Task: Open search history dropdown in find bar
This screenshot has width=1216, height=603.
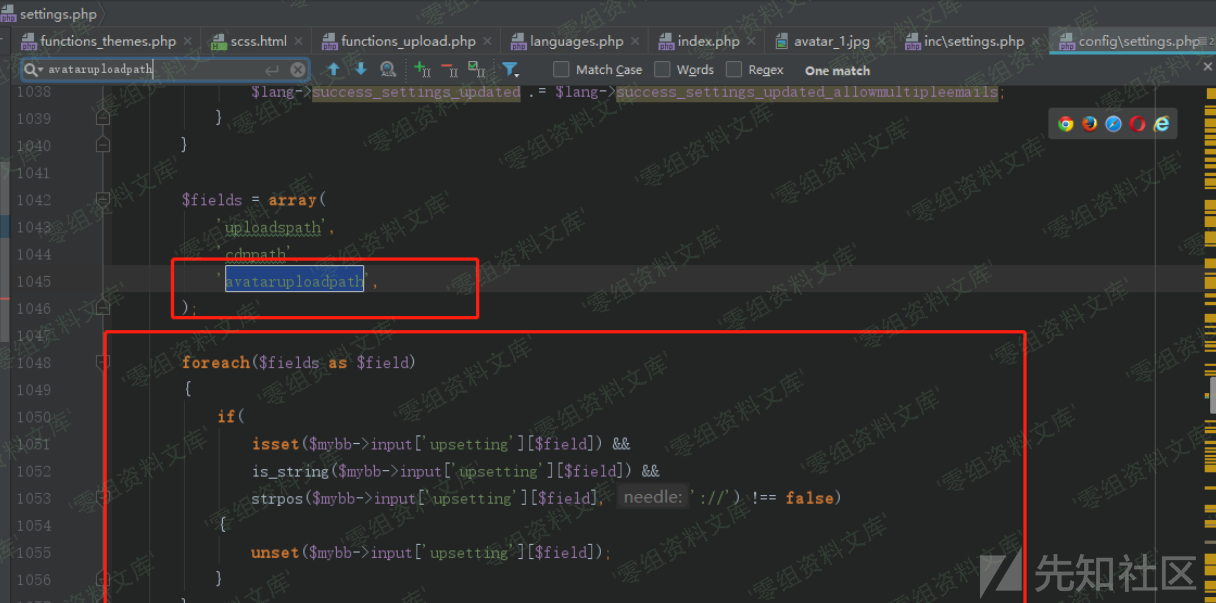Action: [x=34, y=70]
